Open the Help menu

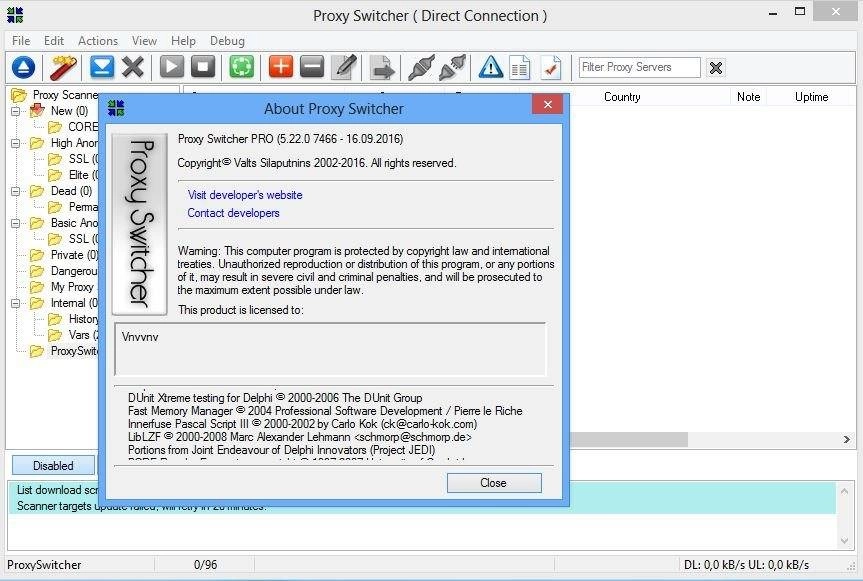183,41
